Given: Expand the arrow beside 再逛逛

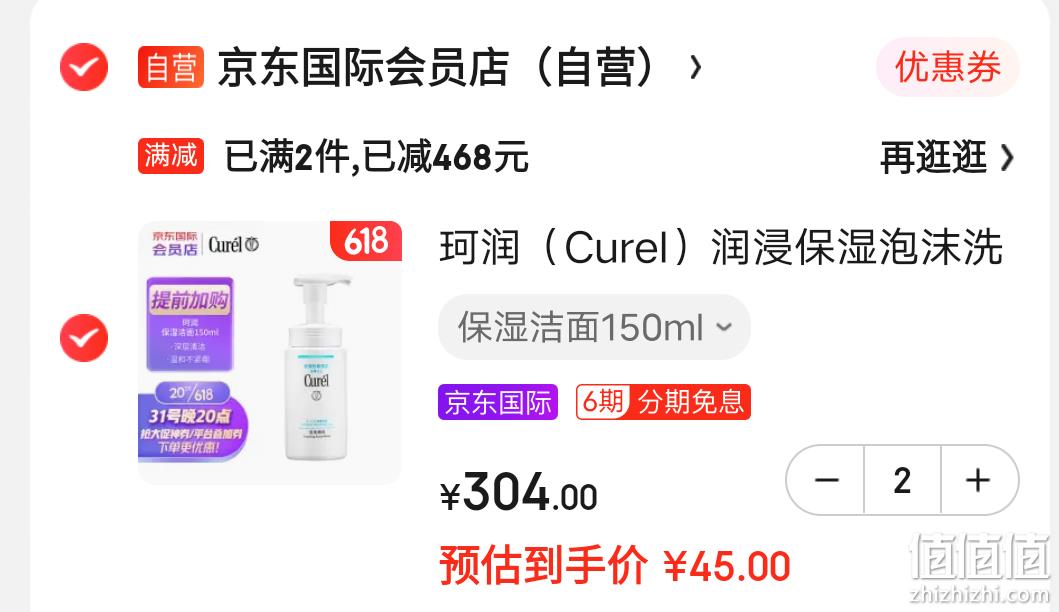Looking at the screenshot, I should click(x=1007, y=157).
